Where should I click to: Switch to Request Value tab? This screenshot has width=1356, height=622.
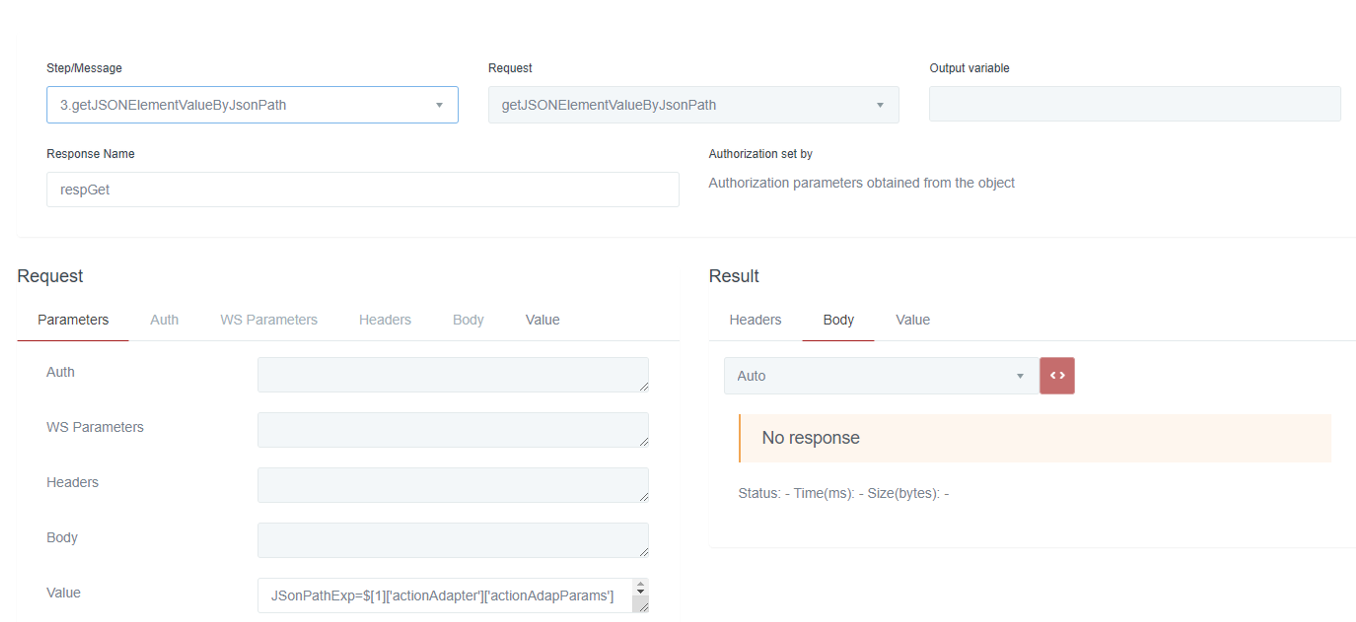542,320
